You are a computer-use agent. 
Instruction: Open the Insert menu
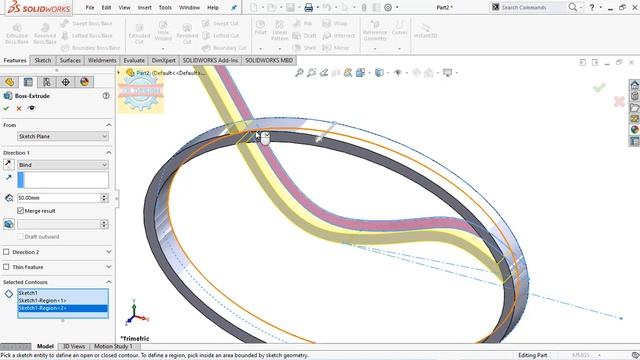[x=144, y=7]
